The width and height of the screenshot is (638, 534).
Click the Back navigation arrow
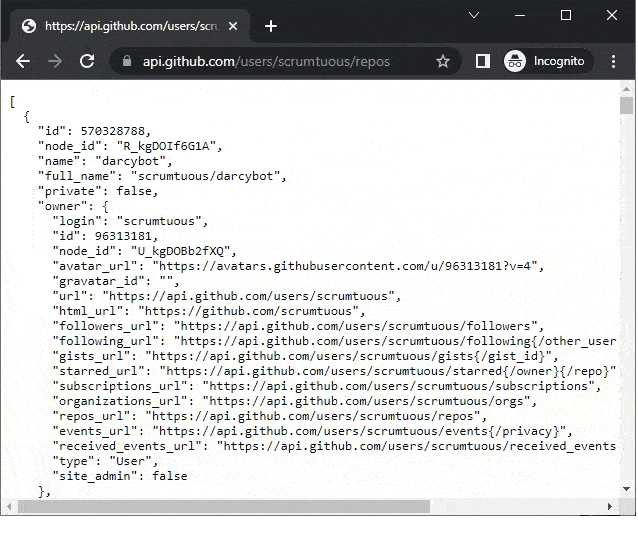23,61
